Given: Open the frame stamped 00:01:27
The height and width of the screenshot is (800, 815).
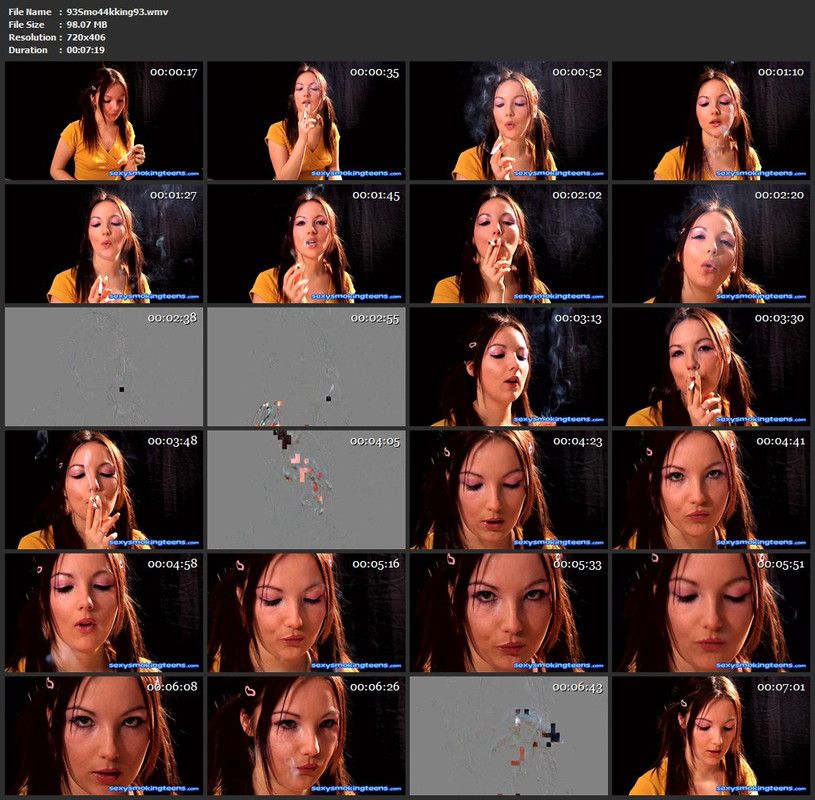Looking at the screenshot, I should (x=104, y=244).
